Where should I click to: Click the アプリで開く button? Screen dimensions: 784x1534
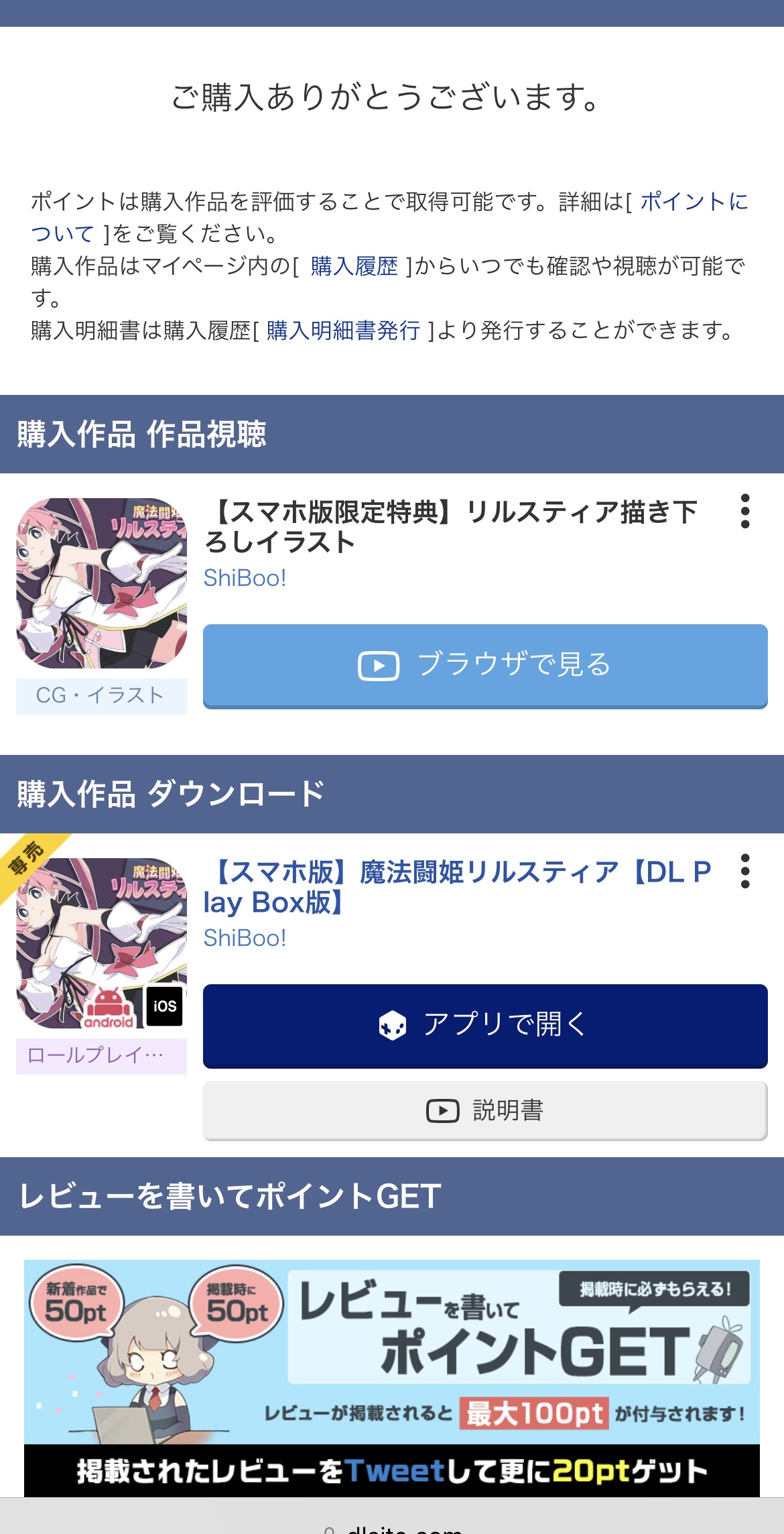point(485,1026)
